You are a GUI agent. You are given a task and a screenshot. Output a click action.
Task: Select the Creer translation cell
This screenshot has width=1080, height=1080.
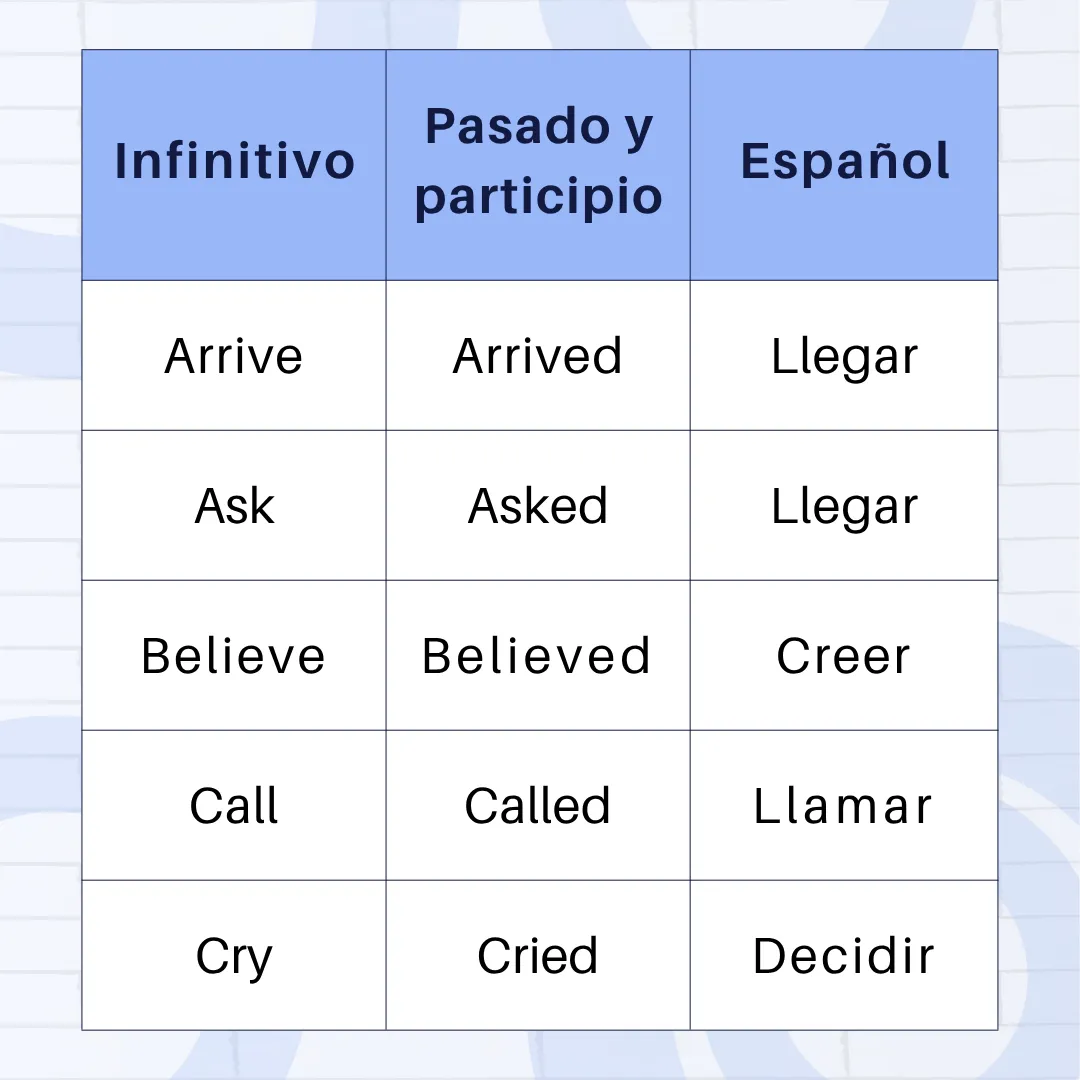(844, 656)
